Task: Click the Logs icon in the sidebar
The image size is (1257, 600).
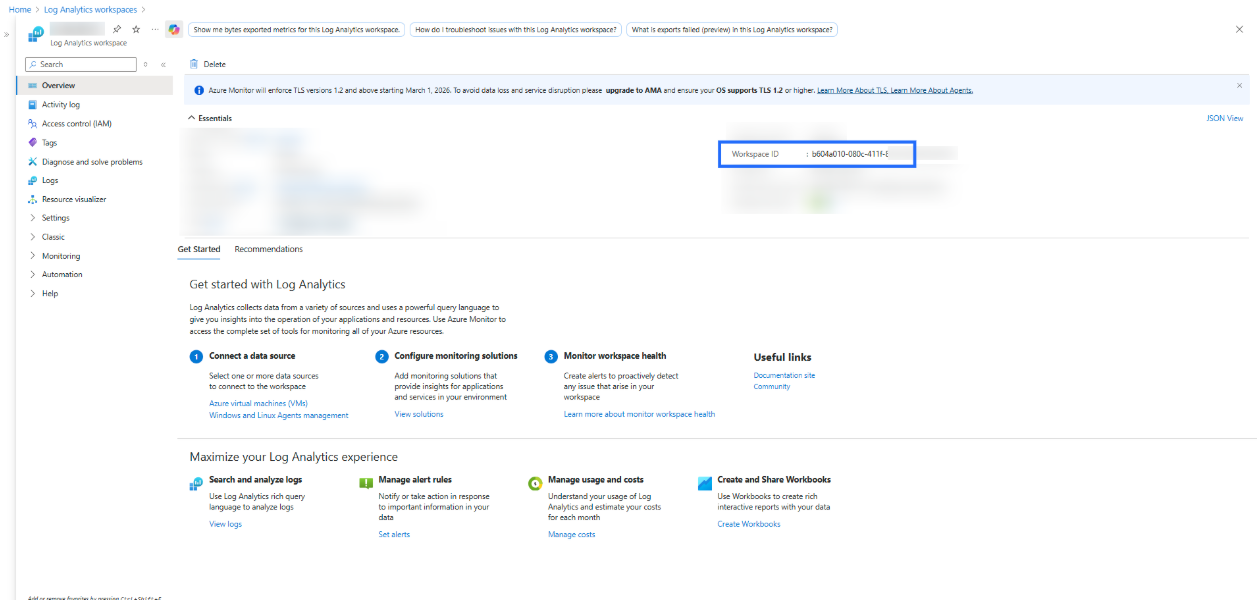Action: [33, 181]
